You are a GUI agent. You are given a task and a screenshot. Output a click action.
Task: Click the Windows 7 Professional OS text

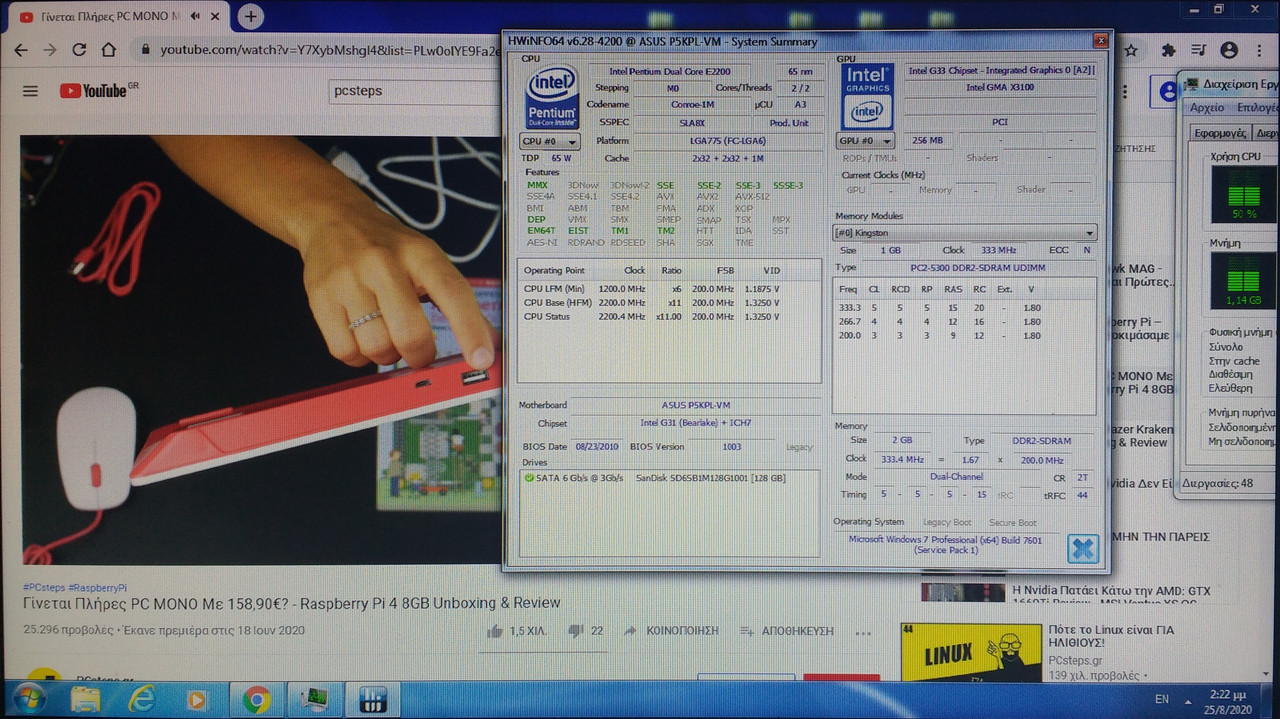click(x=945, y=544)
